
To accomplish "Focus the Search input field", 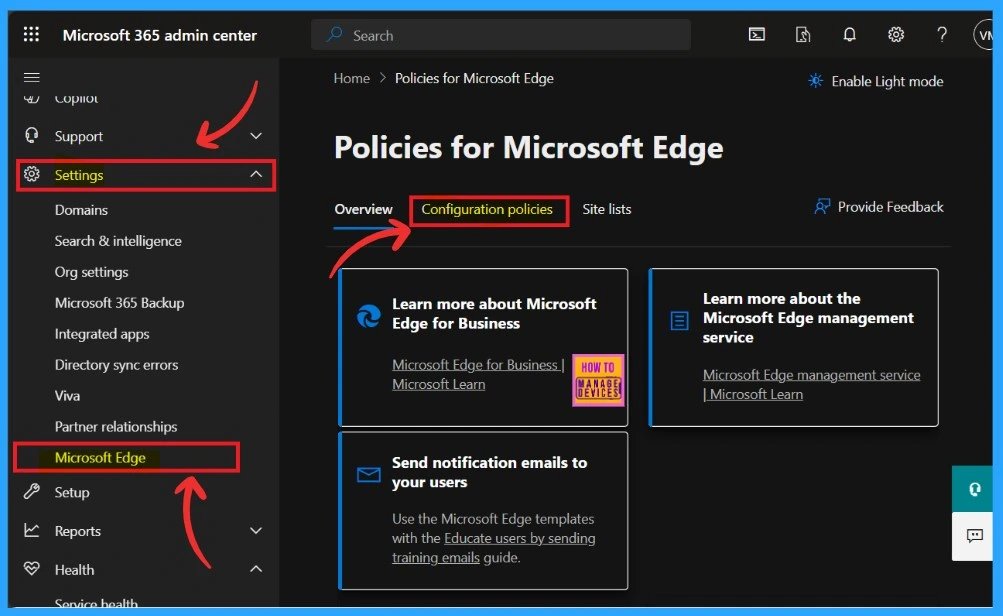I will [501, 35].
